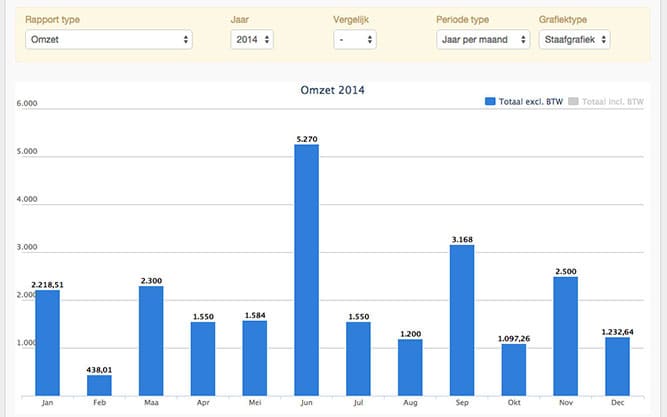This screenshot has height=417, width=667.
Task: Select the Okt bar showing 1.097,26
Action: [x=514, y=369]
